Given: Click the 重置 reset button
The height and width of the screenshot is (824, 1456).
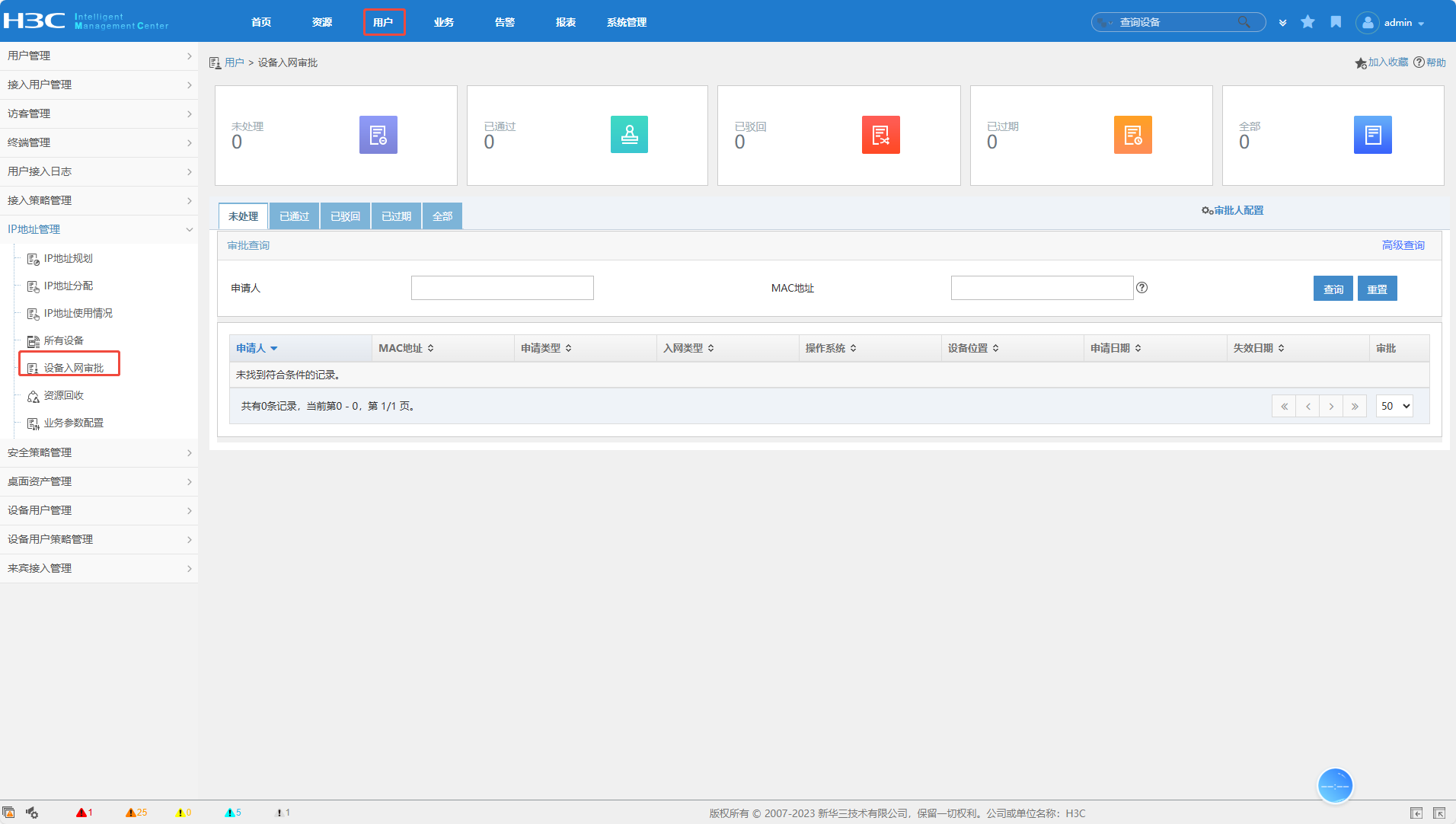Looking at the screenshot, I should pyautogui.click(x=1378, y=289).
